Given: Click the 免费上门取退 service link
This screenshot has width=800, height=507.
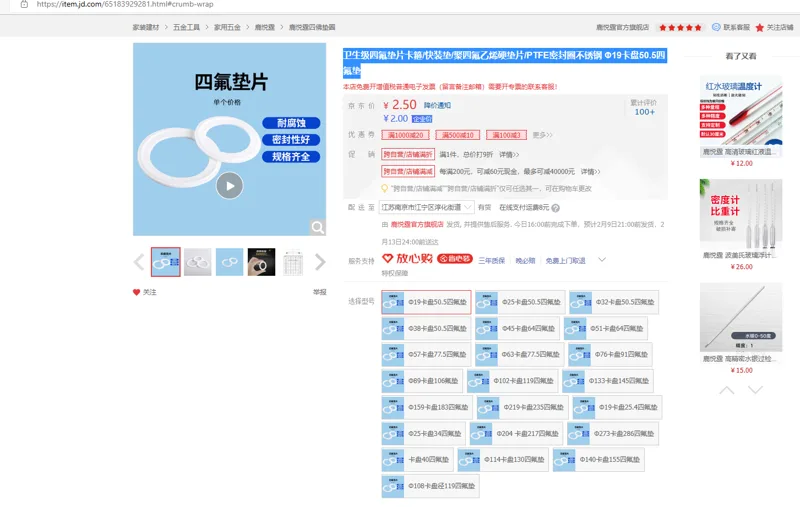Looking at the screenshot, I should 565,261.
